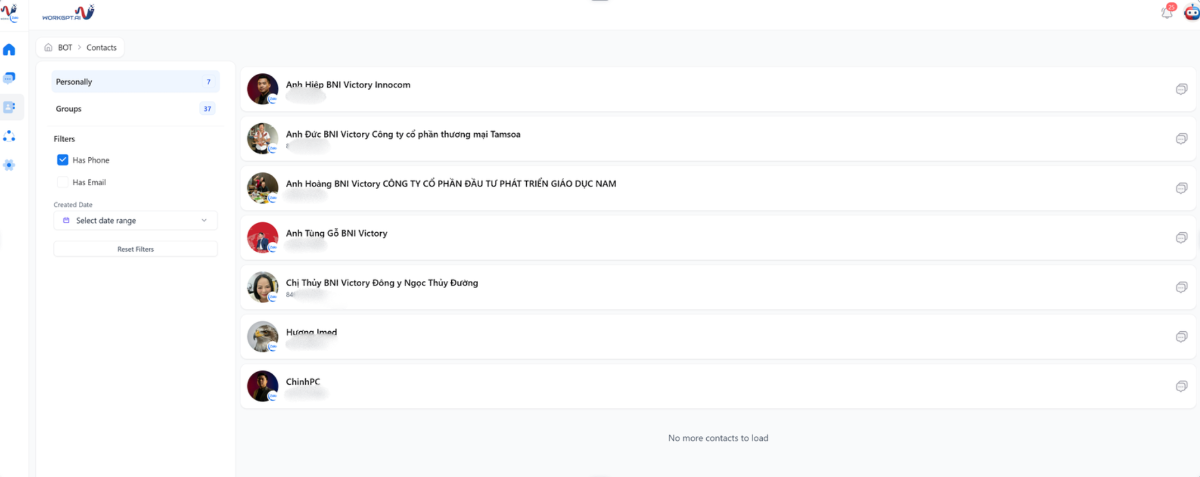Click the breadcrumb home icon
The width and height of the screenshot is (1200, 477).
point(48,47)
